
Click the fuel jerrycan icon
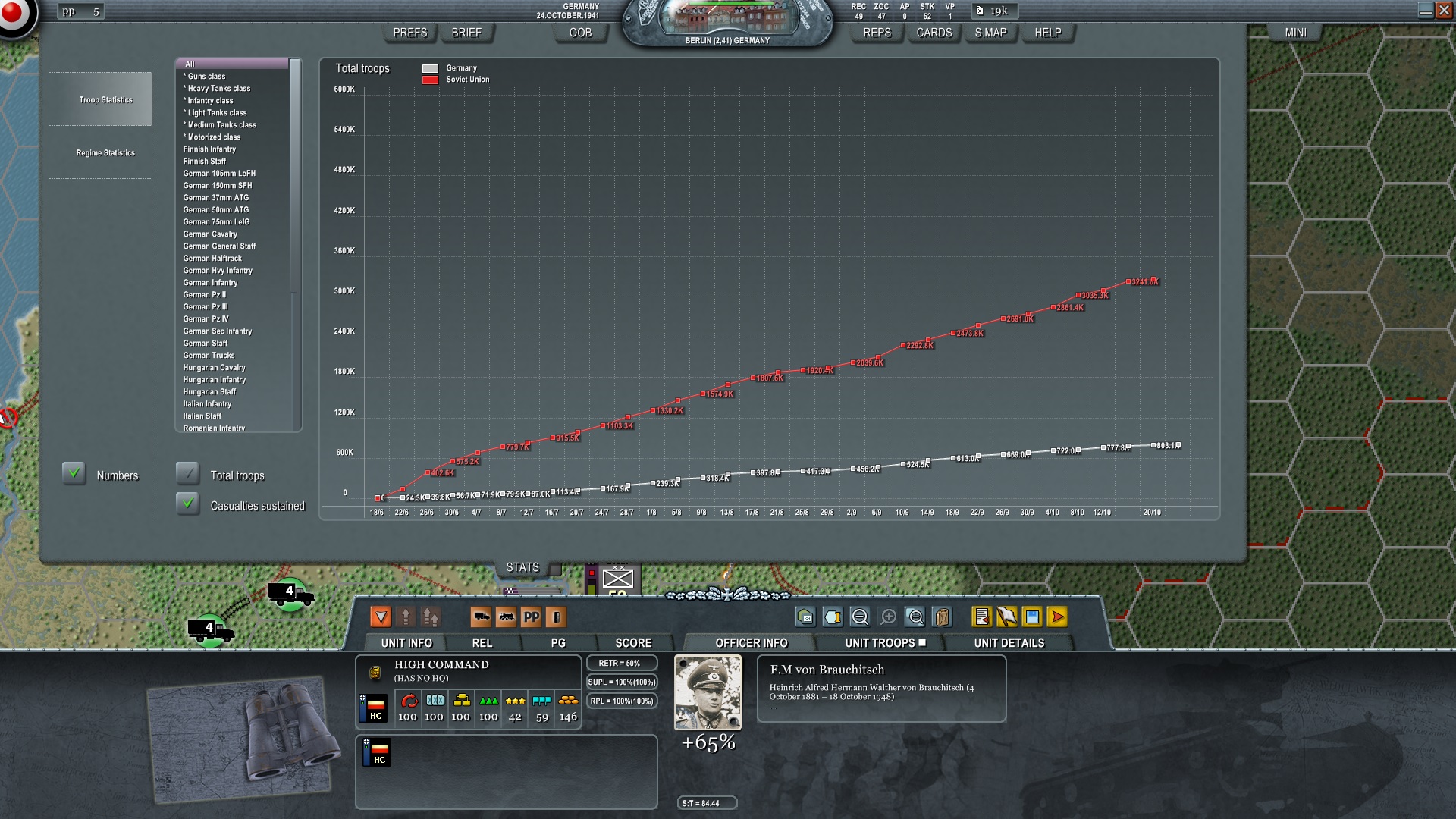click(942, 617)
